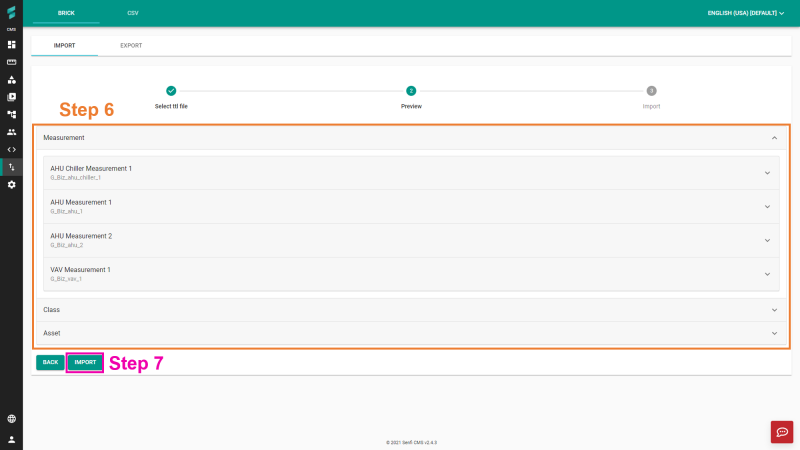This screenshot has height=450, width=800.
Task: Click step 3 Import circle
Action: coord(652,91)
